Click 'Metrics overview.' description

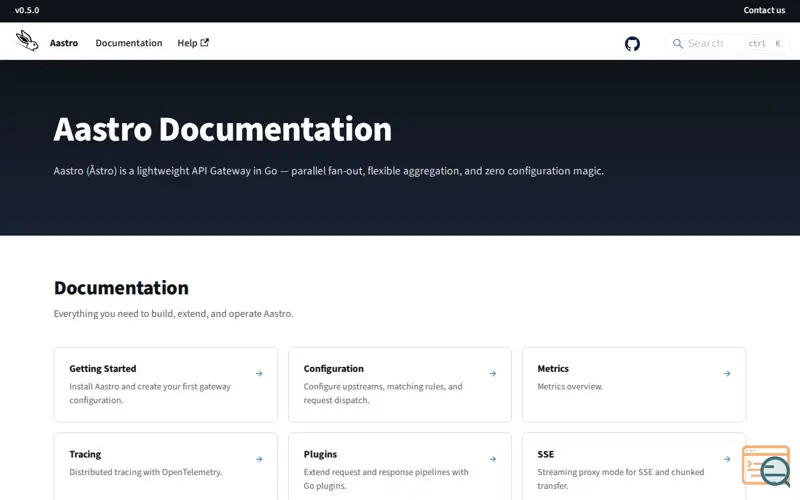click(570, 387)
